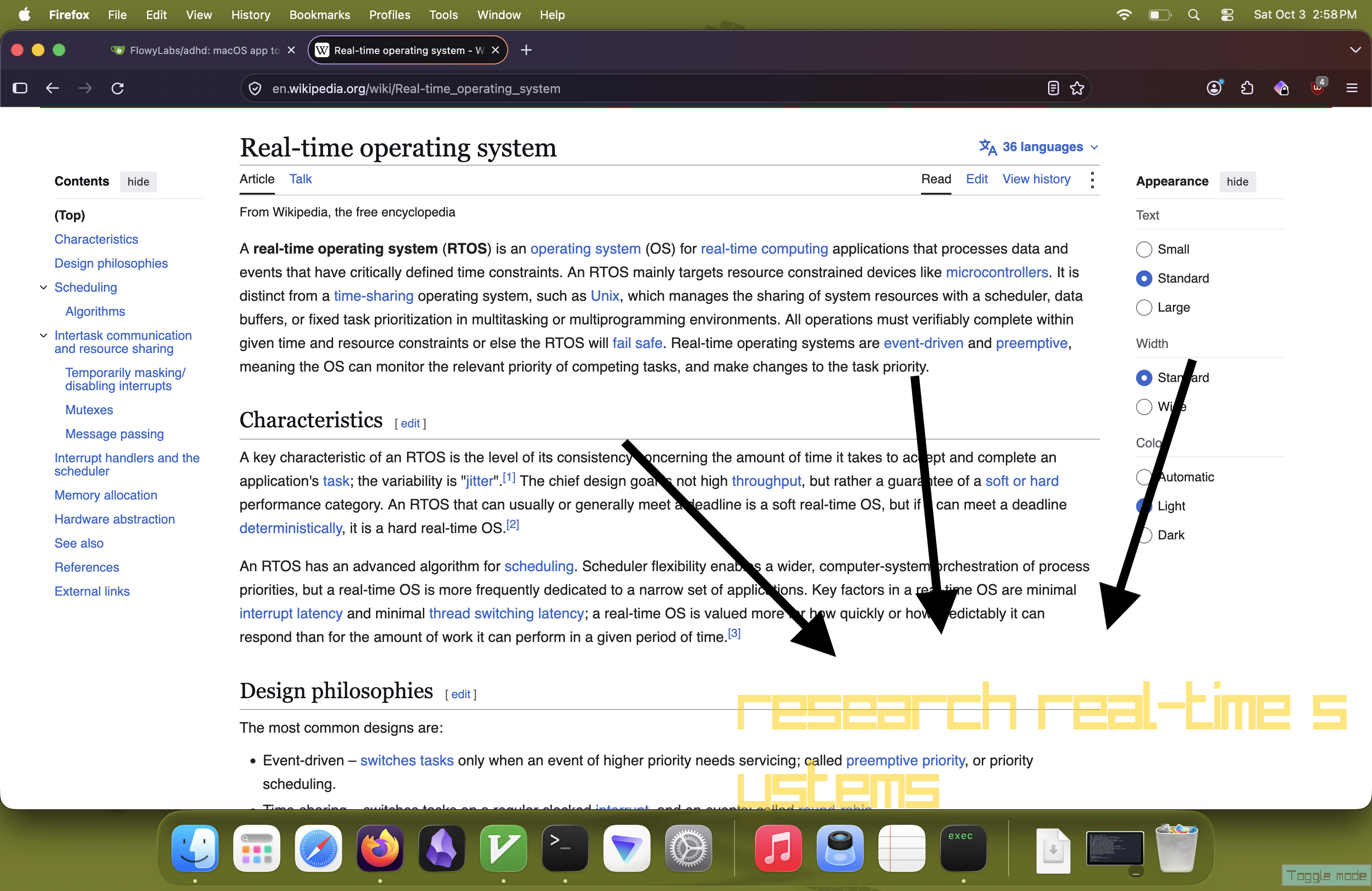Collapse the Scheduling section in Contents
Screen dimensions: 1372x891
tap(43, 287)
